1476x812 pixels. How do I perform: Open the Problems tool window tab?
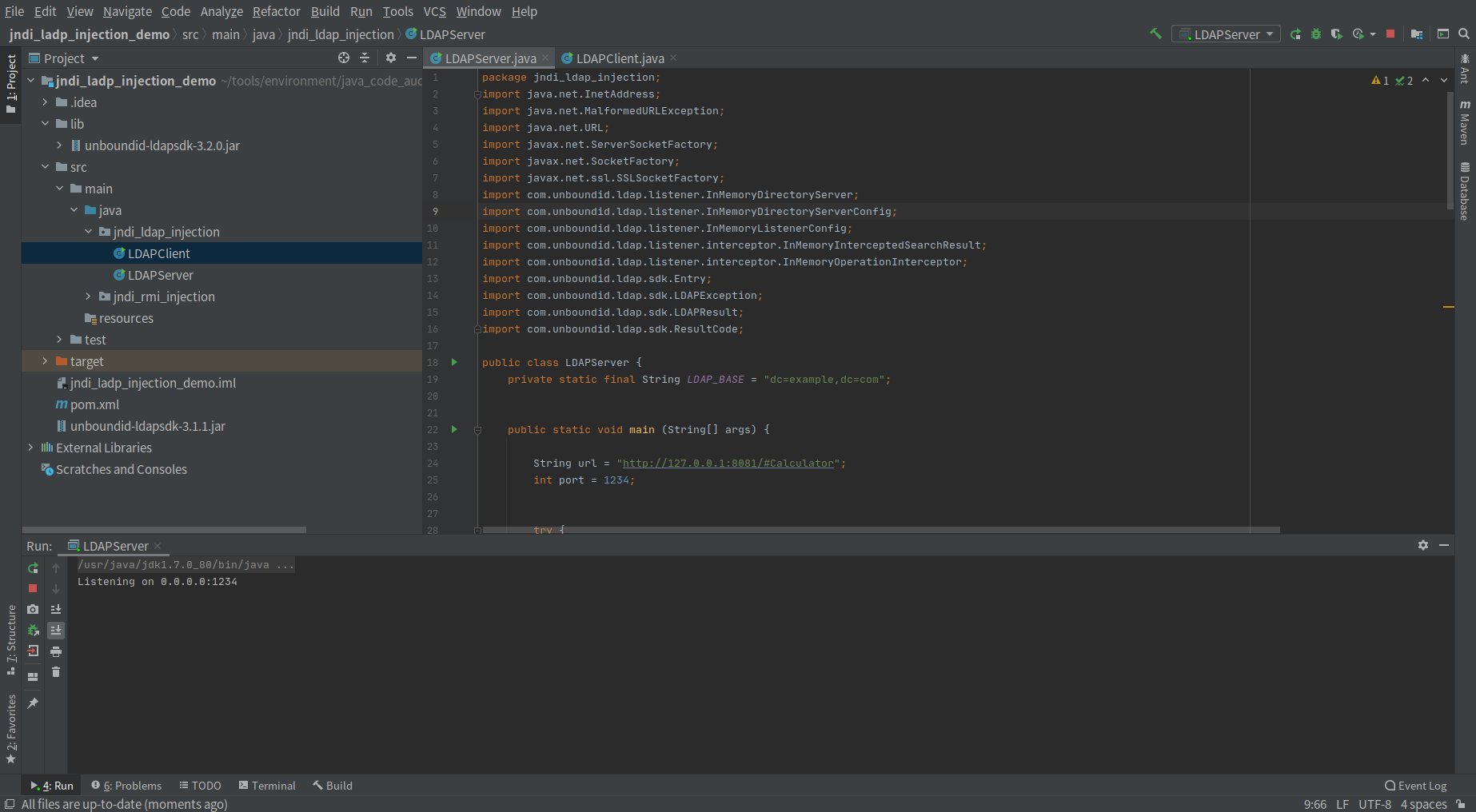point(126,786)
